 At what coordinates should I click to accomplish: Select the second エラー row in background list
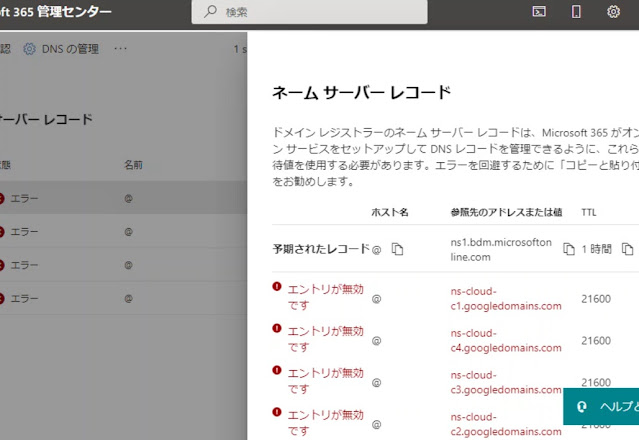123,232
